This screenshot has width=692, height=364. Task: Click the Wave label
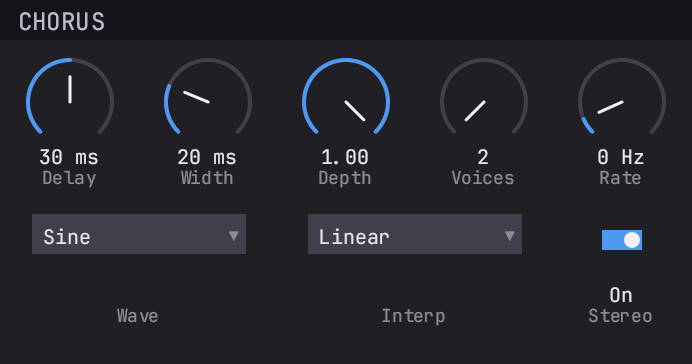point(138,316)
